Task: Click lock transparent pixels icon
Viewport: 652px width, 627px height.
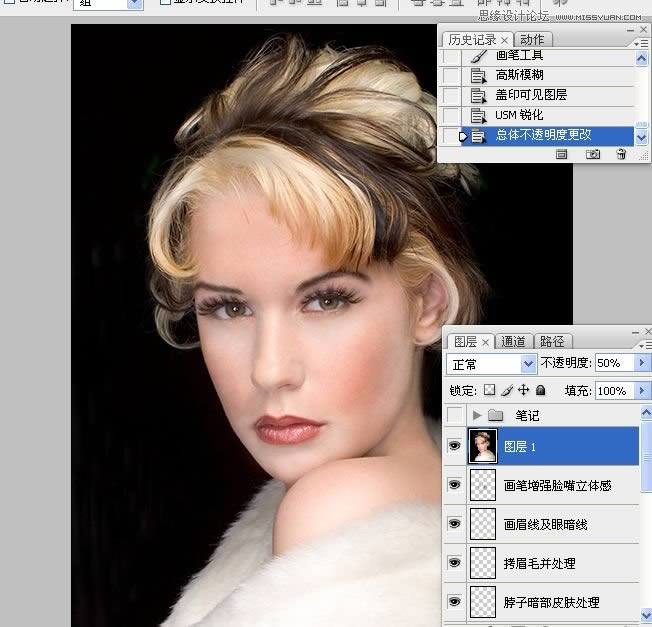Action: [x=490, y=390]
